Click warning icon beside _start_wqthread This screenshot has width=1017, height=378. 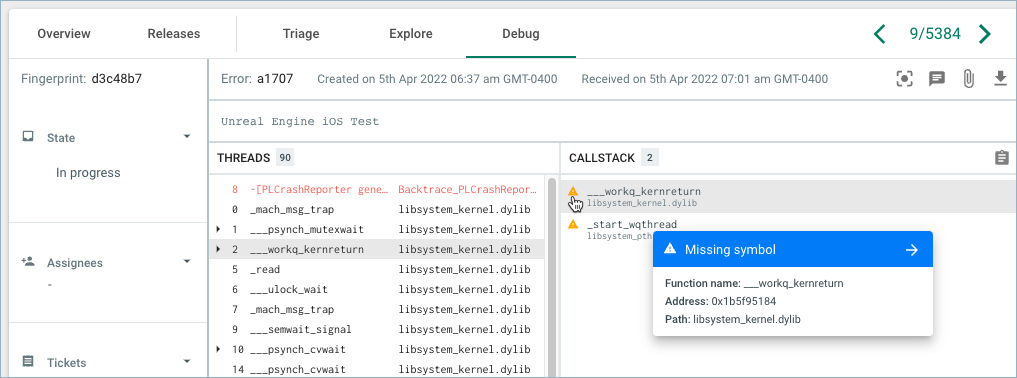click(x=573, y=224)
